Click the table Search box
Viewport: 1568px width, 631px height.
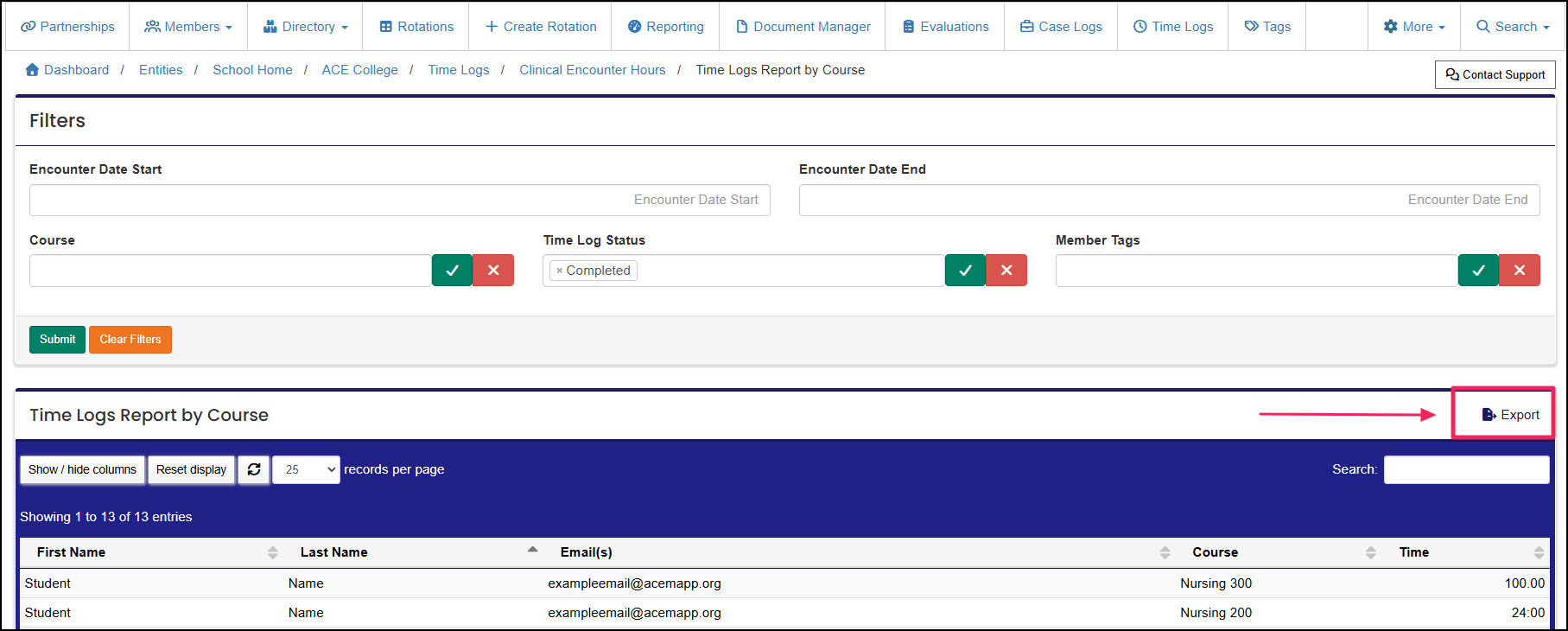click(1466, 469)
